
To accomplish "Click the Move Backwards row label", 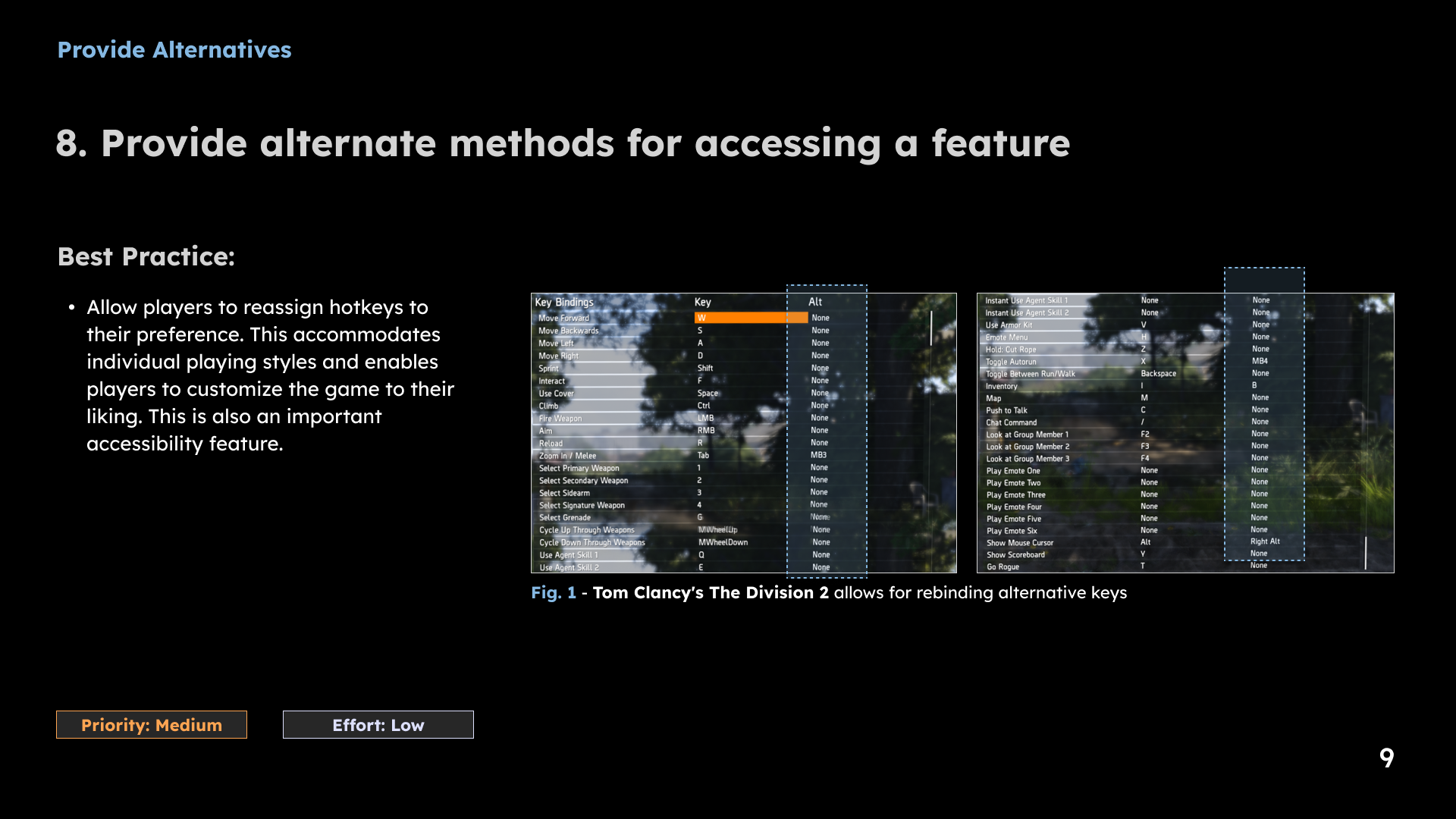I will (x=568, y=331).
